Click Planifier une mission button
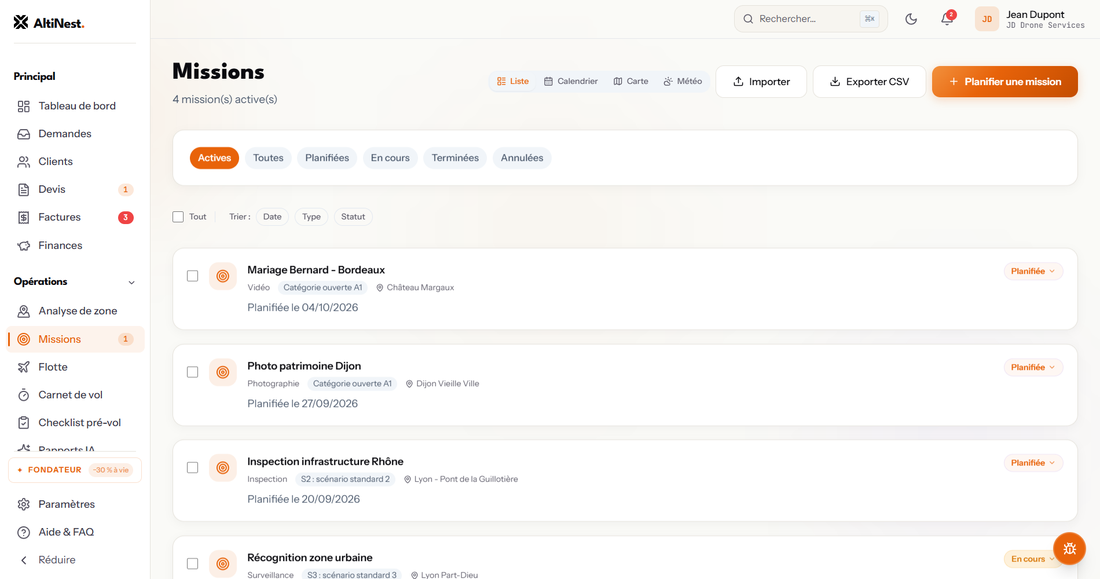The height and width of the screenshot is (579, 1100). pyautogui.click(x=1005, y=81)
